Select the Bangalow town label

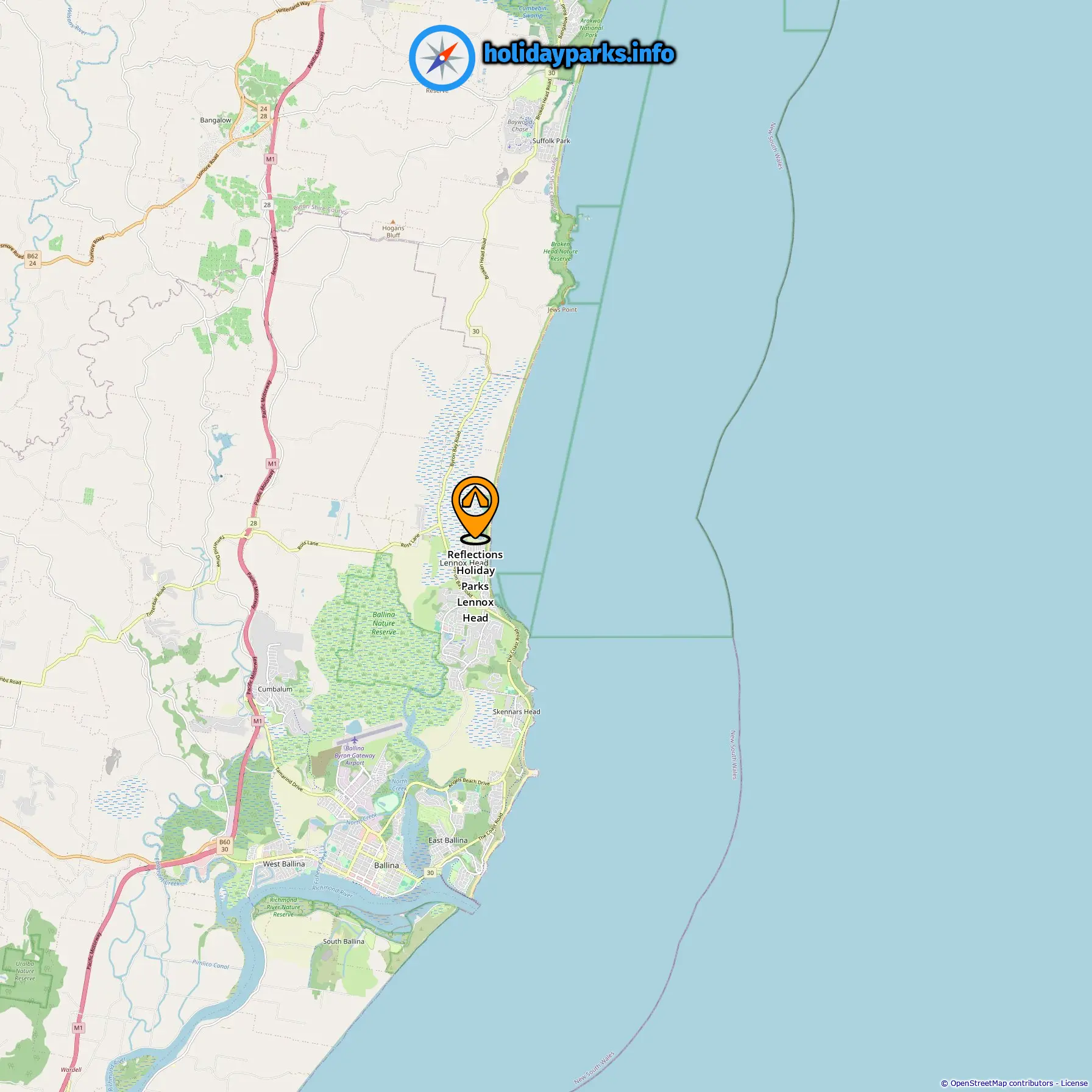point(216,120)
